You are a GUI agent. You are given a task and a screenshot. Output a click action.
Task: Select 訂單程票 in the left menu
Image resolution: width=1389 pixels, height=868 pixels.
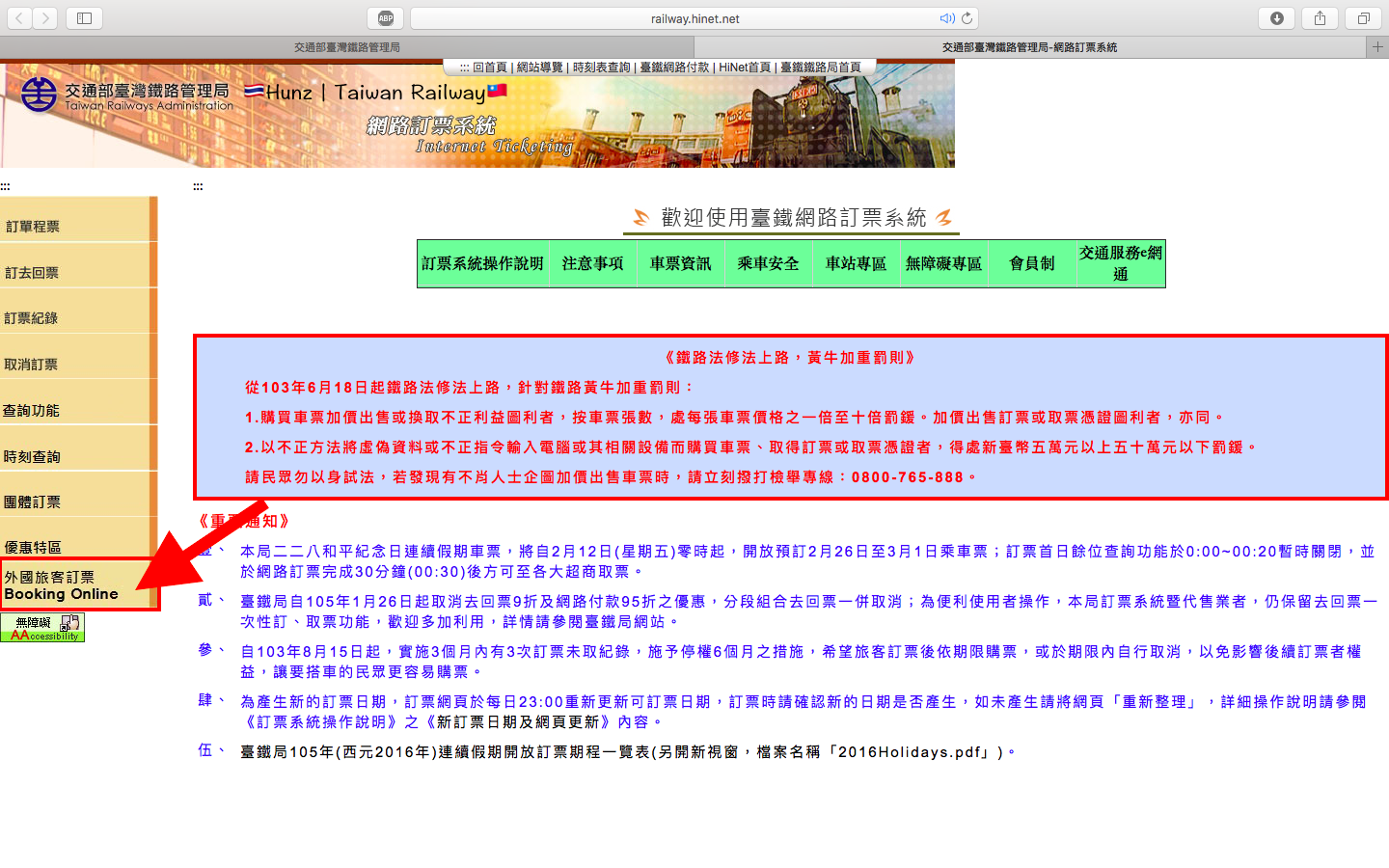point(77,220)
